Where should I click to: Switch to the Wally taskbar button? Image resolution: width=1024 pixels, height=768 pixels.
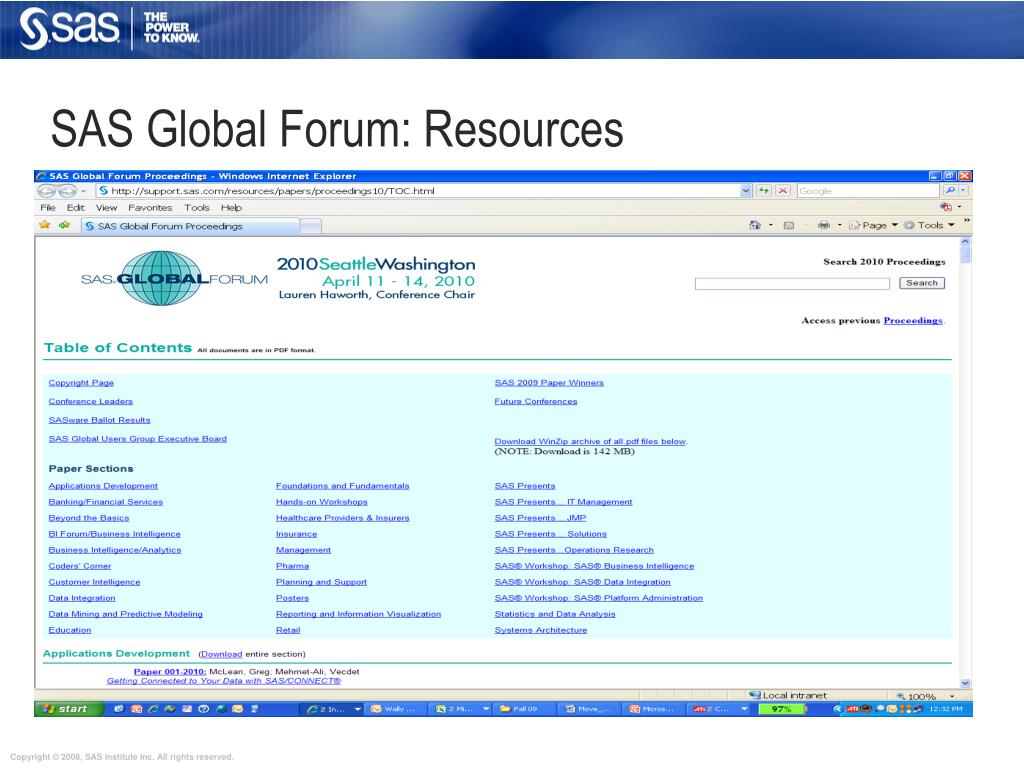coord(394,709)
